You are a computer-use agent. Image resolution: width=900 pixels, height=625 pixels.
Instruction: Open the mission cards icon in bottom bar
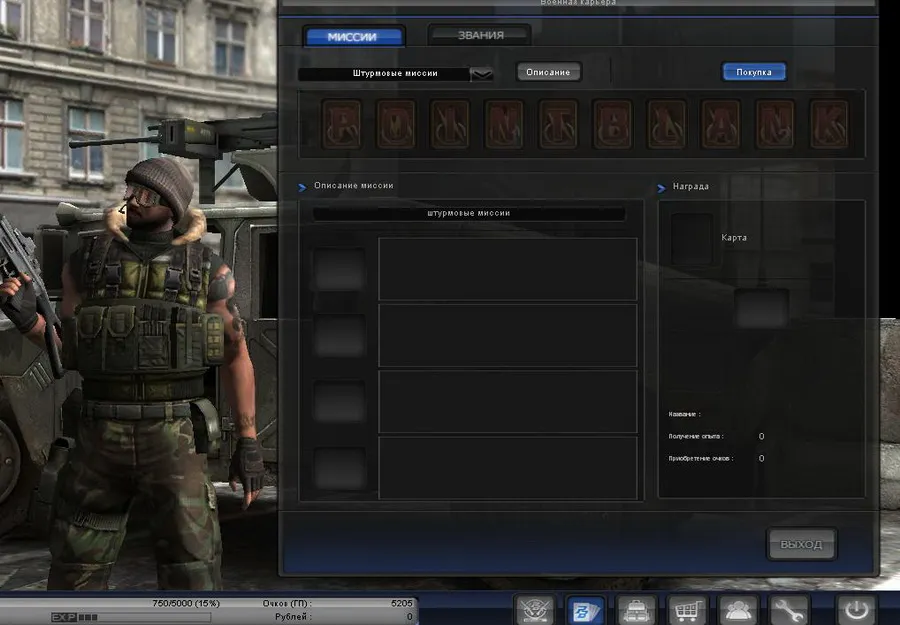pos(586,609)
